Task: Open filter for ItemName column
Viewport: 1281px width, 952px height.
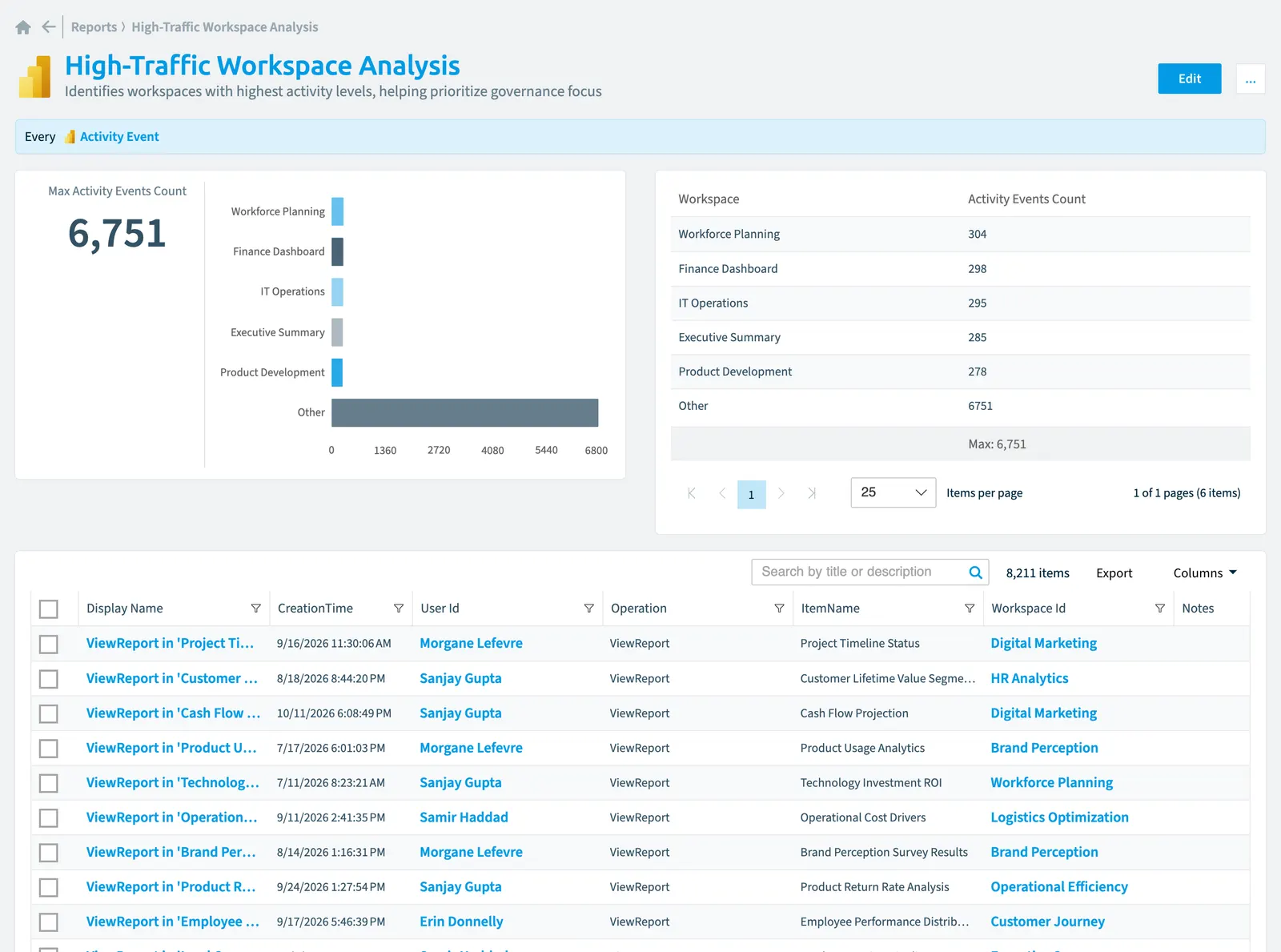Action: click(970, 609)
